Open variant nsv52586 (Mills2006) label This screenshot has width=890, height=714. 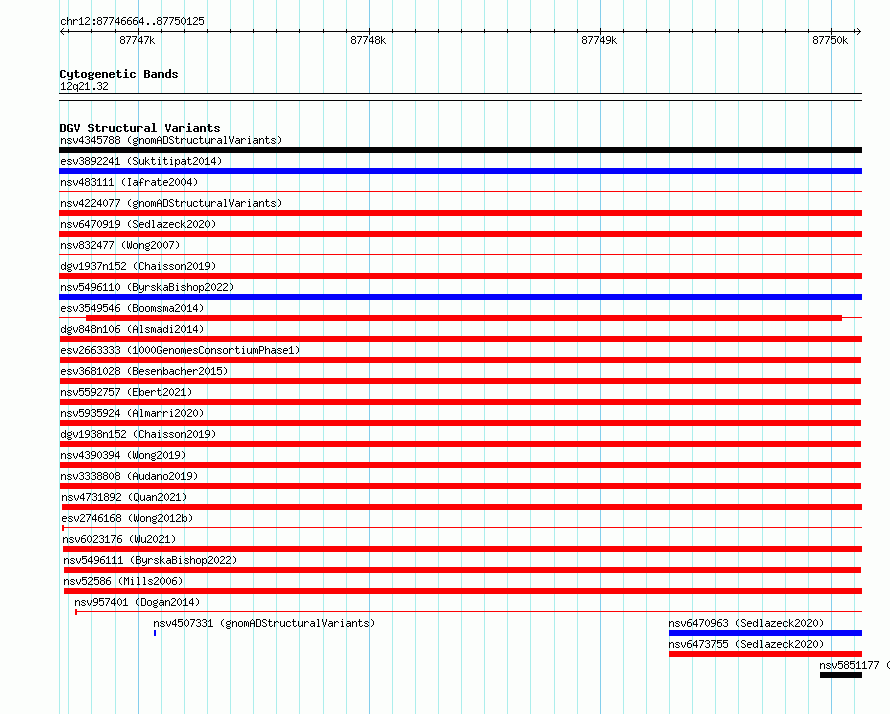pos(123,581)
